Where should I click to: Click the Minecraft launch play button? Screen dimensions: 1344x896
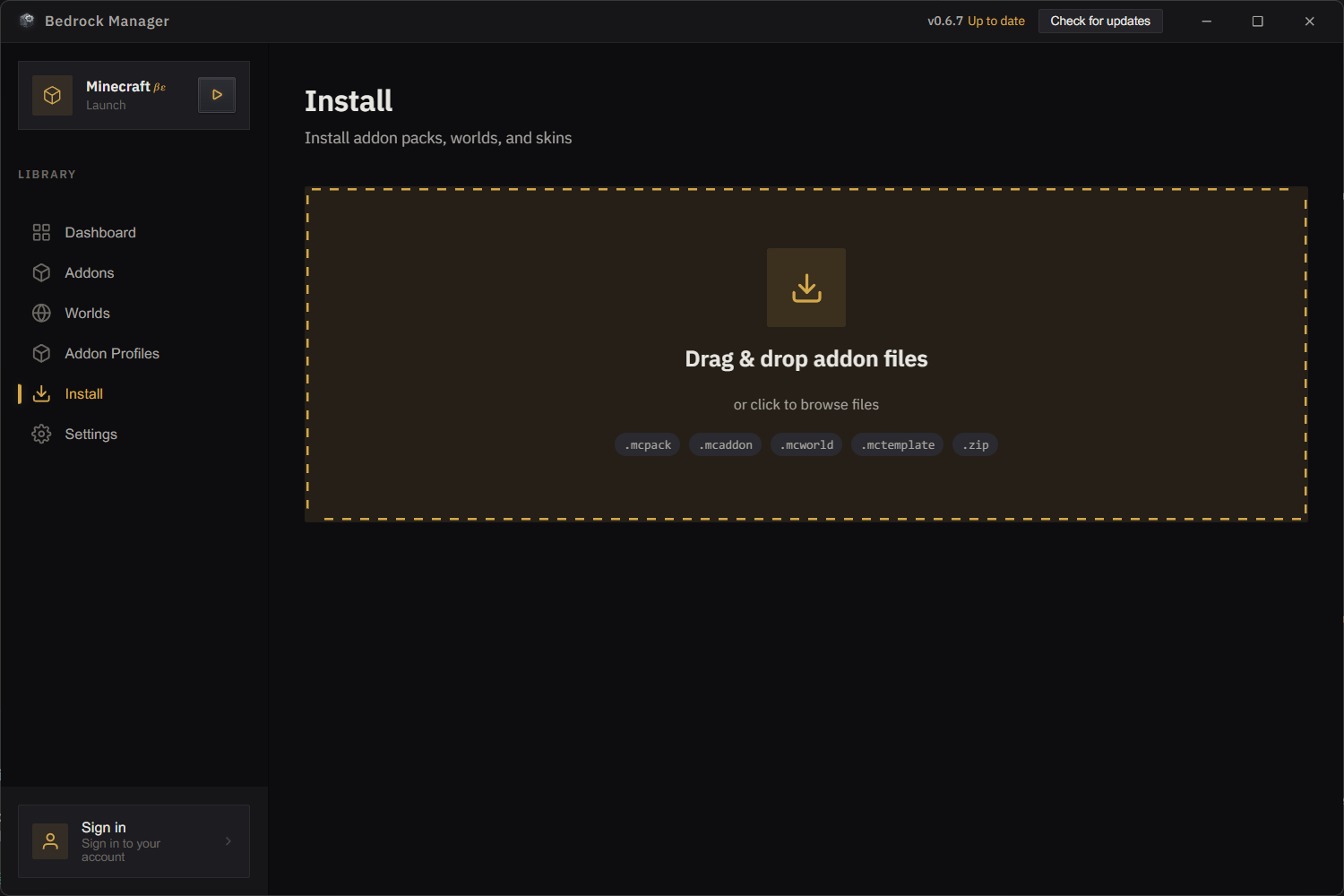pyautogui.click(x=217, y=95)
